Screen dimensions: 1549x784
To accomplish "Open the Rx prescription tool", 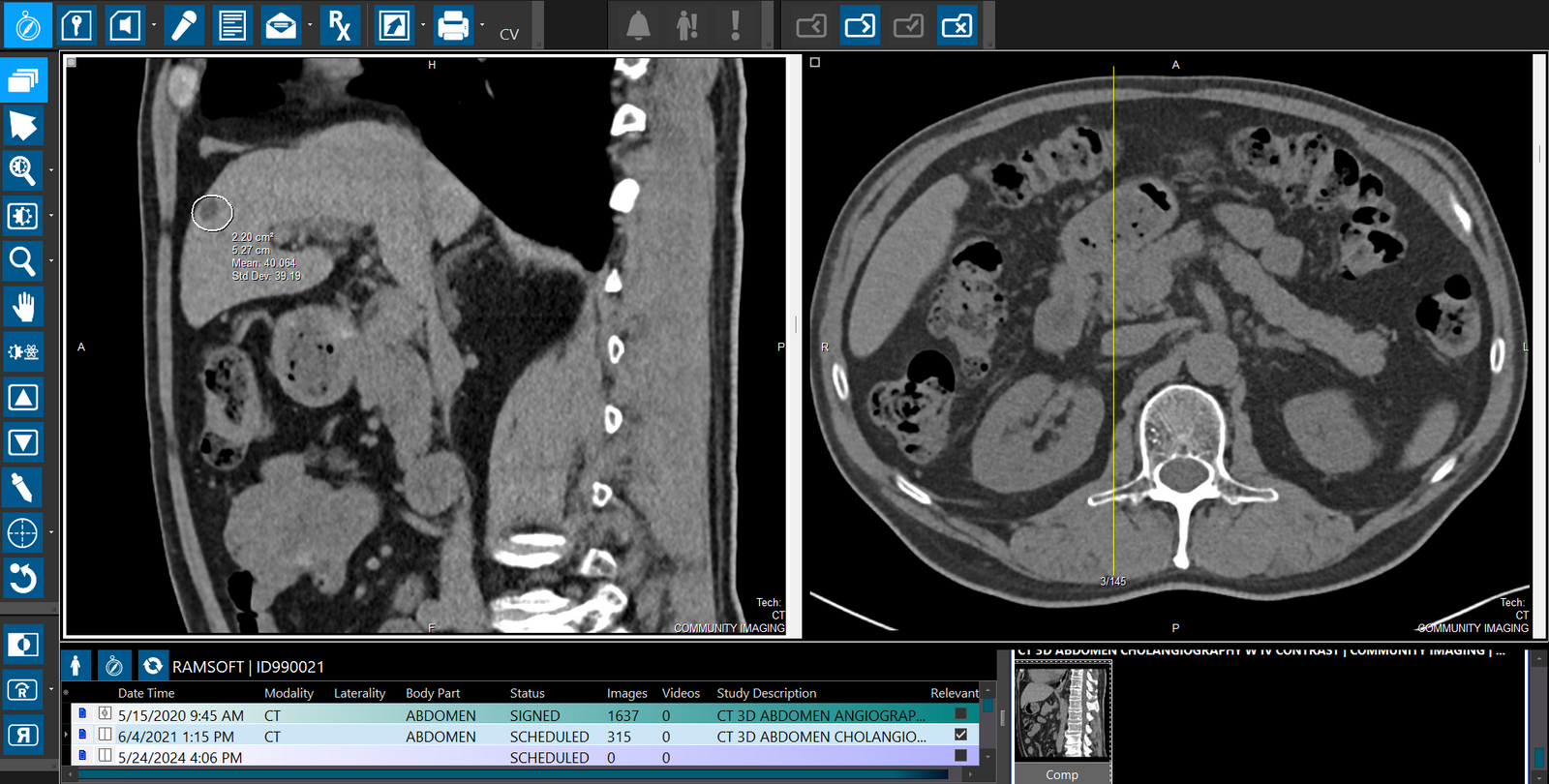I will coord(340,26).
